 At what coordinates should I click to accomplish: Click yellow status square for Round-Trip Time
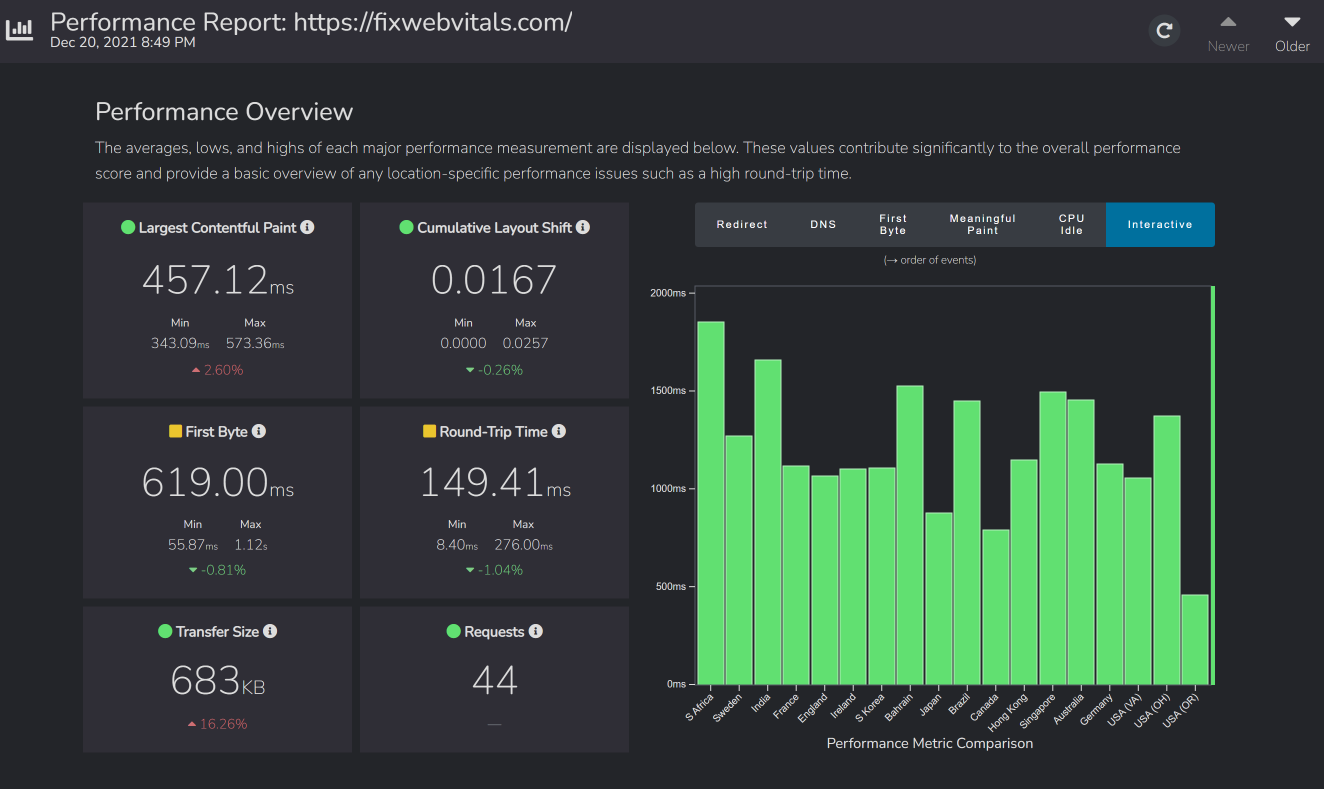430,431
